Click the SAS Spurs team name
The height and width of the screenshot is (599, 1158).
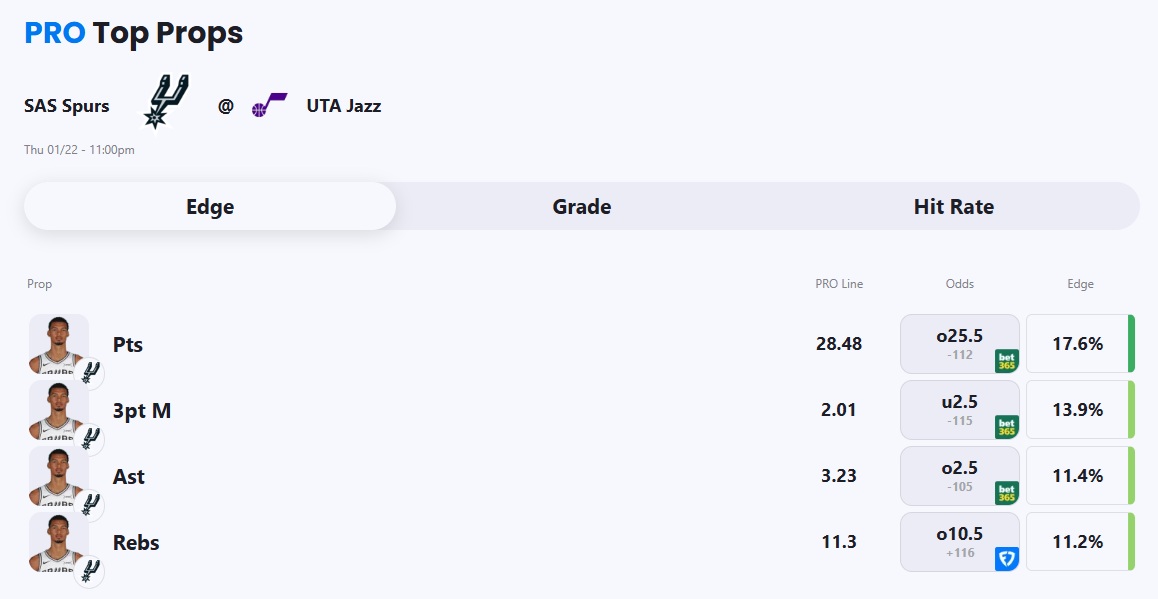pyautogui.click(x=67, y=106)
